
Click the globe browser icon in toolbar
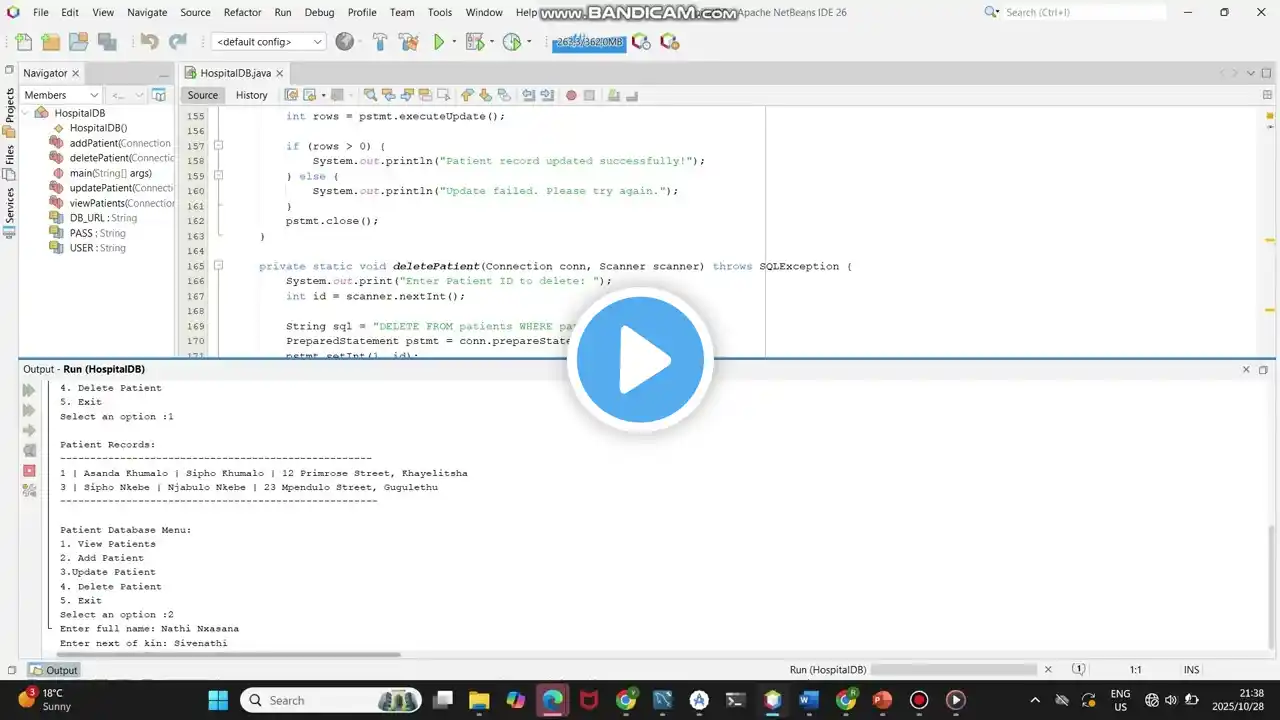(345, 42)
